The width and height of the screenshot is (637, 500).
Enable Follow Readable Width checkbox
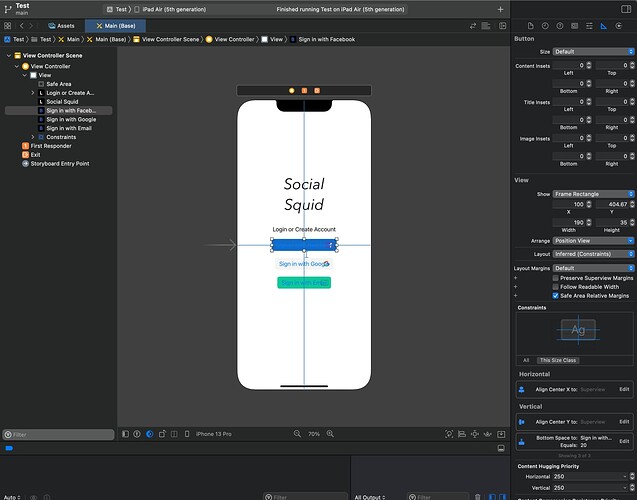(x=555, y=287)
